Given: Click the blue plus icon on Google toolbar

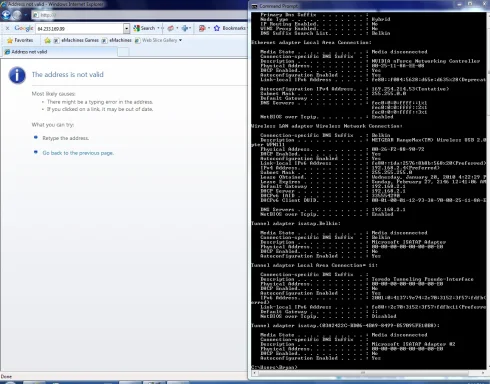Looking at the screenshot, I should coord(185,28).
